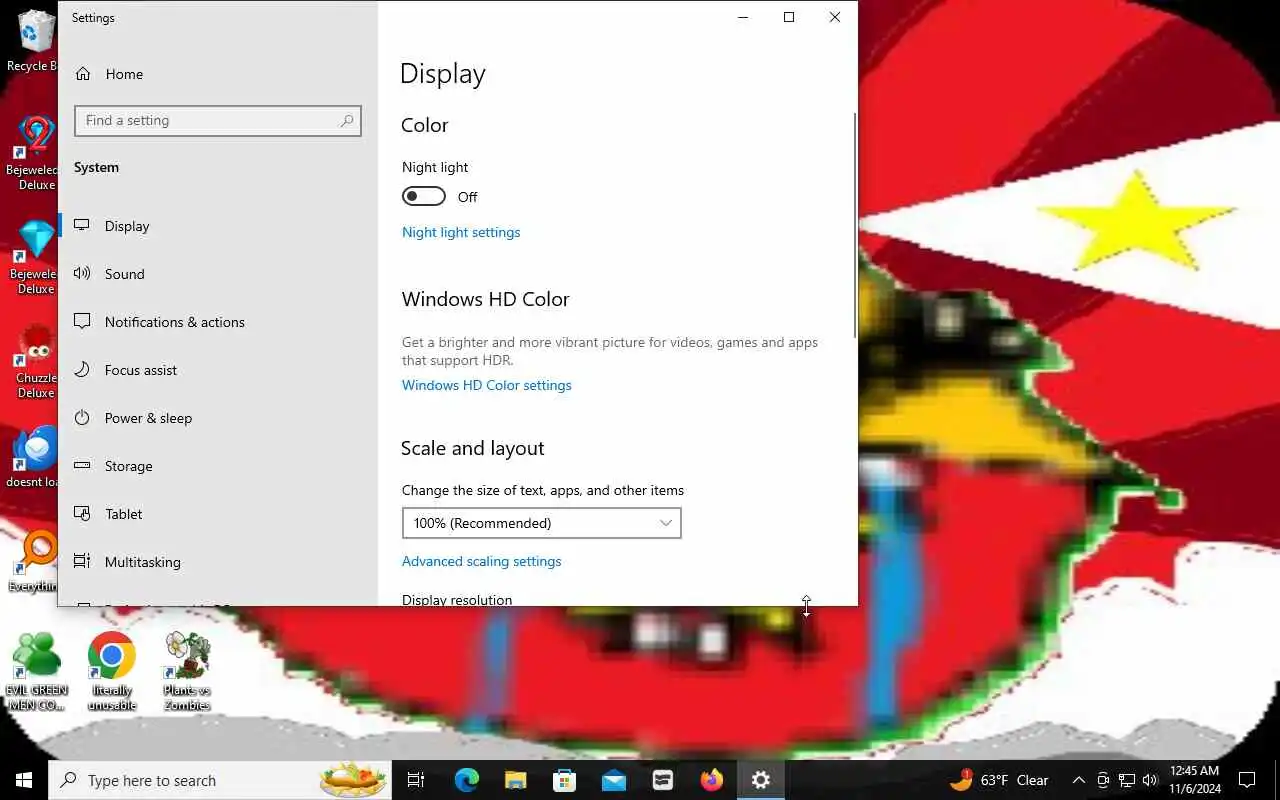1280x800 pixels.
Task: Open Windows HD Color settings link
Action: click(x=487, y=385)
